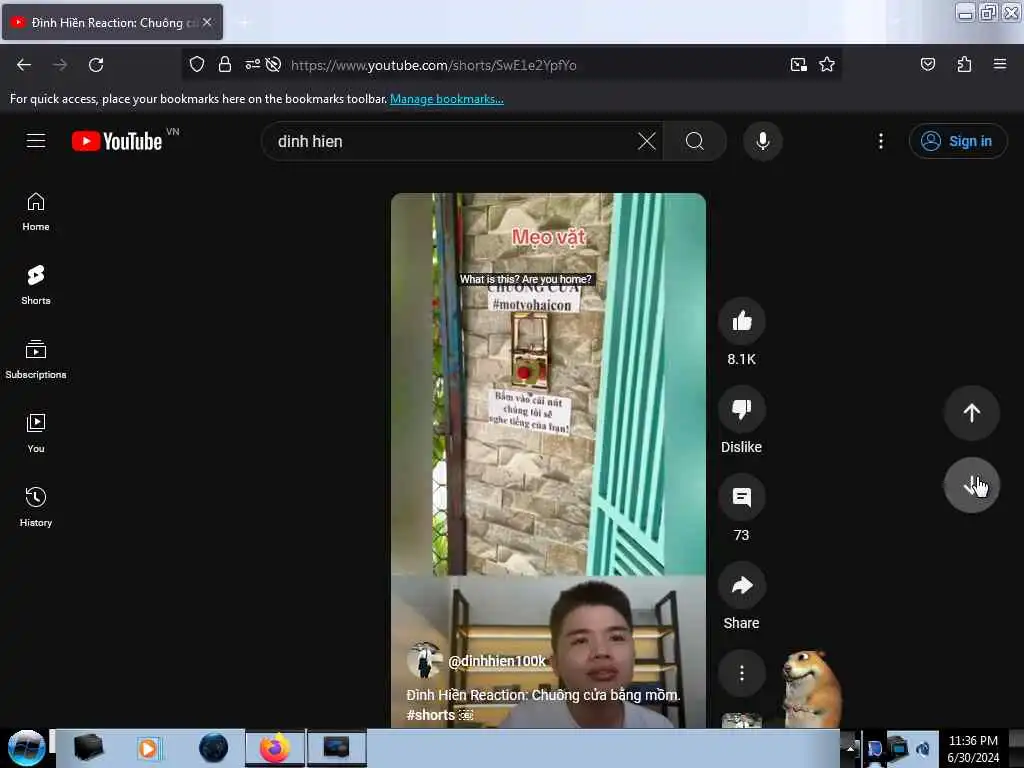Click the URL address bar

pos(536,65)
